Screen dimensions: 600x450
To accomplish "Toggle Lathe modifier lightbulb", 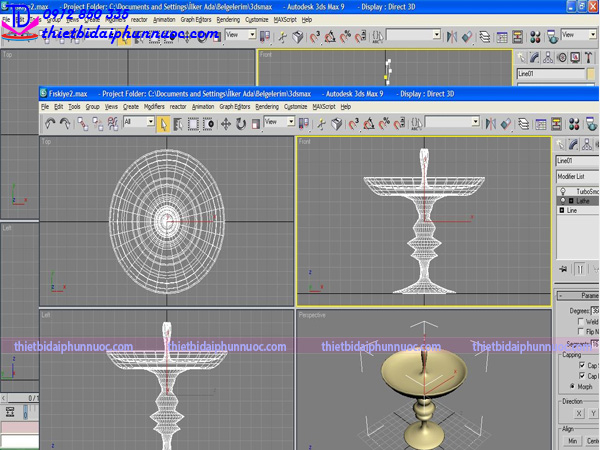I will [x=562, y=201].
